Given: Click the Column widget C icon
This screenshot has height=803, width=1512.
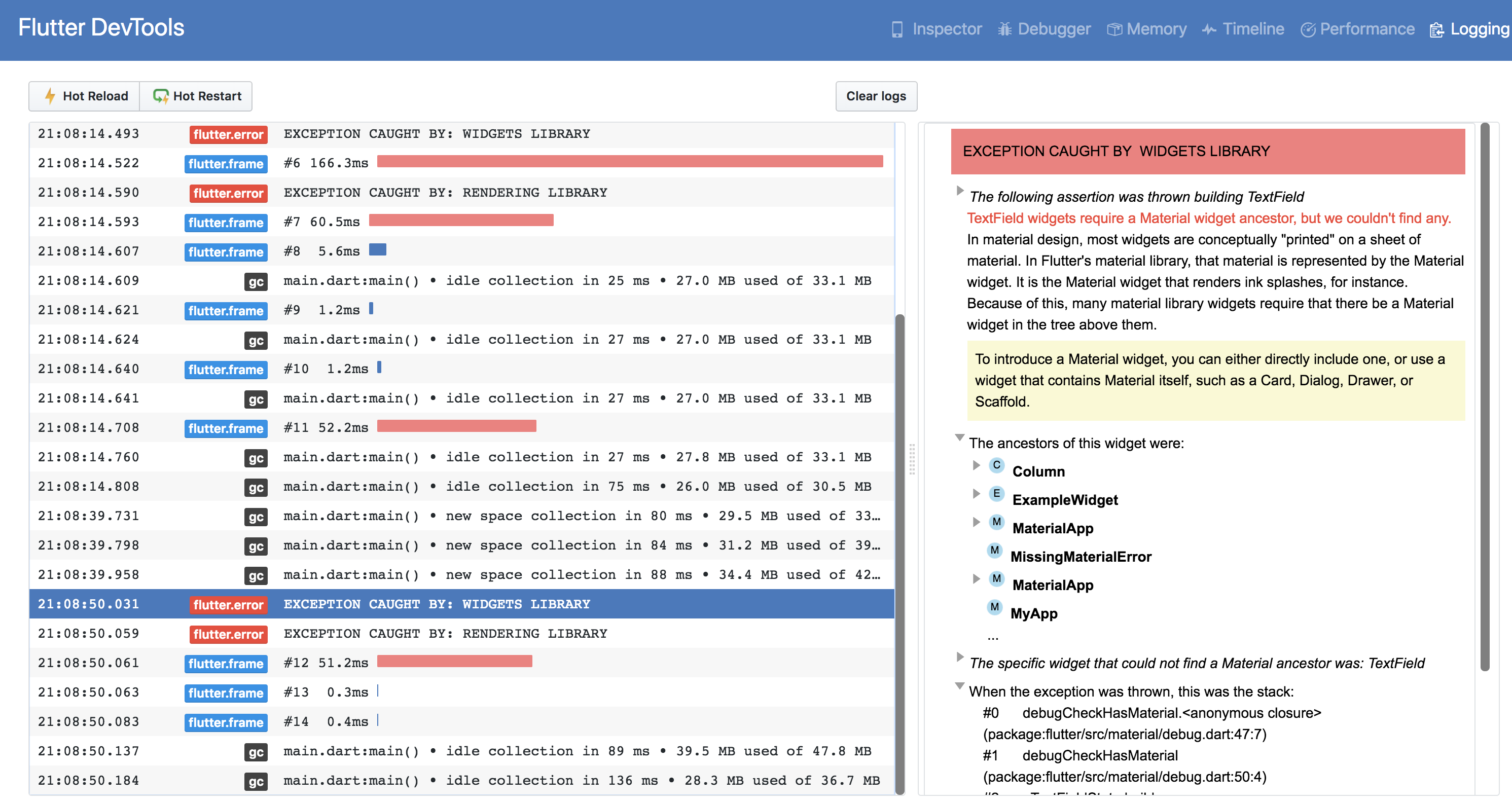Looking at the screenshot, I should click(997, 465).
